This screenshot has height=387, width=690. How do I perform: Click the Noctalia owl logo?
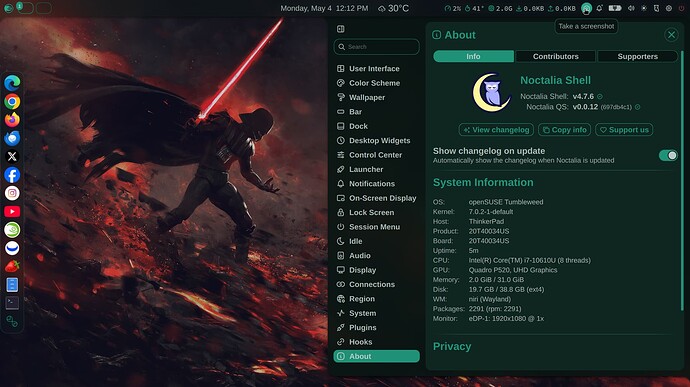pos(492,92)
